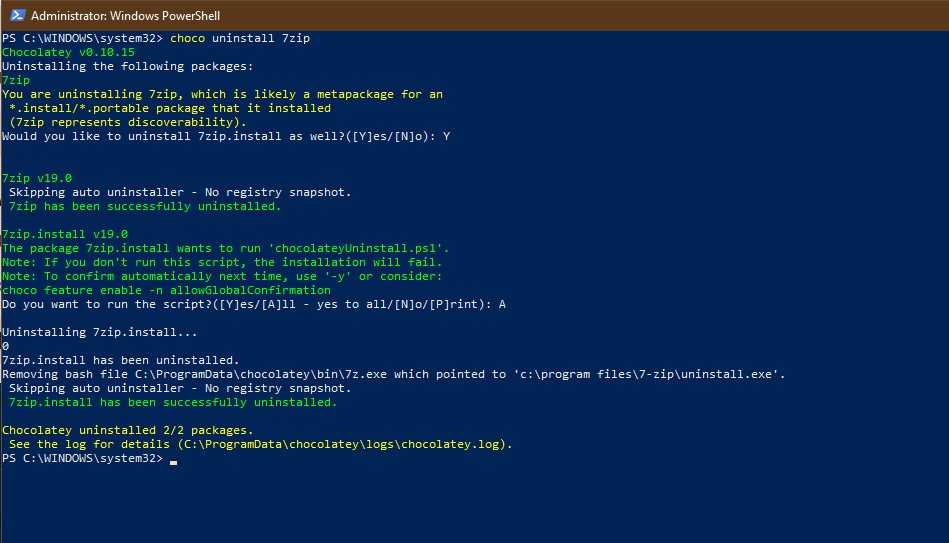Click the PowerShell icon in title bar

point(14,16)
